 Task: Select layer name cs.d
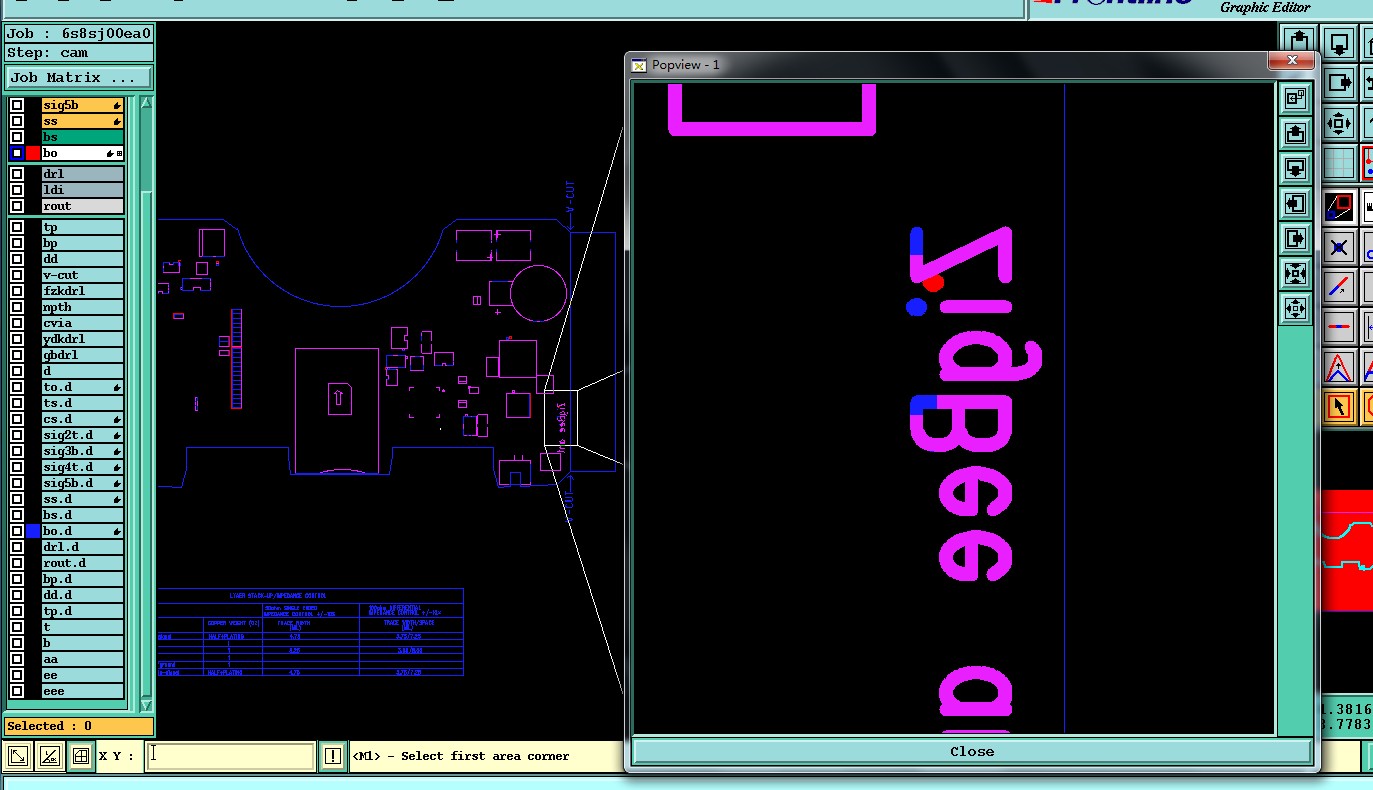click(x=82, y=419)
